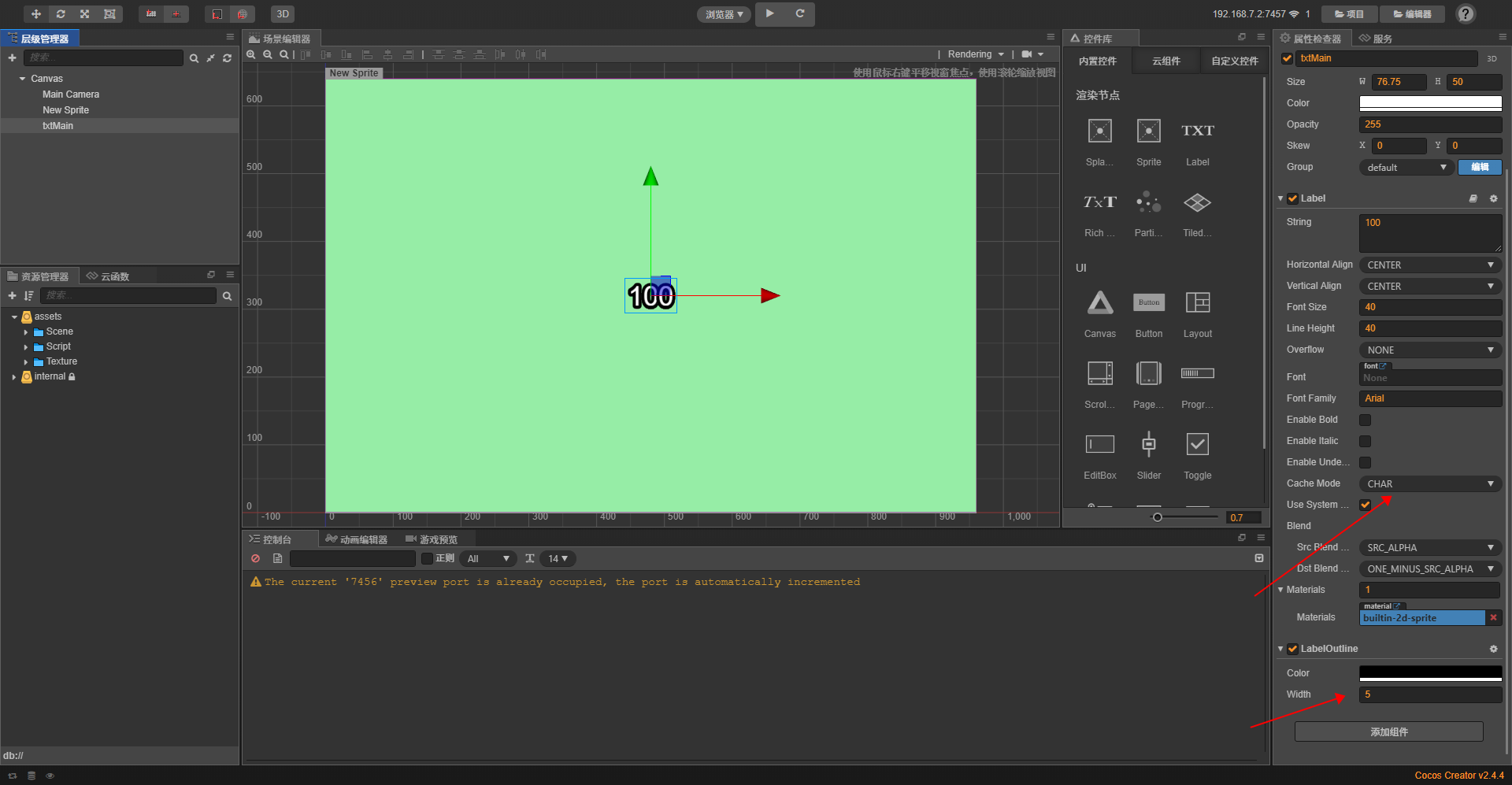This screenshot has width=1512, height=785.
Task: Pick the Layout UI icon
Action: pyautogui.click(x=1198, y=302)
